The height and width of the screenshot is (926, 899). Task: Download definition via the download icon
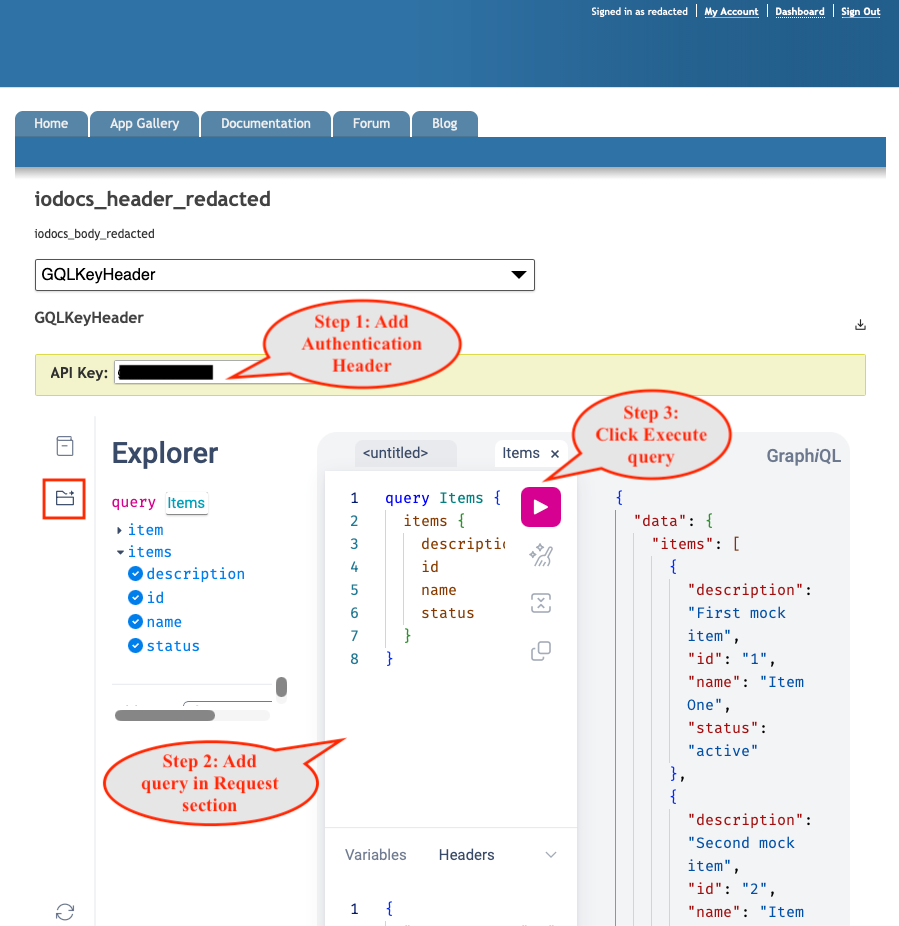pos(860,325)
